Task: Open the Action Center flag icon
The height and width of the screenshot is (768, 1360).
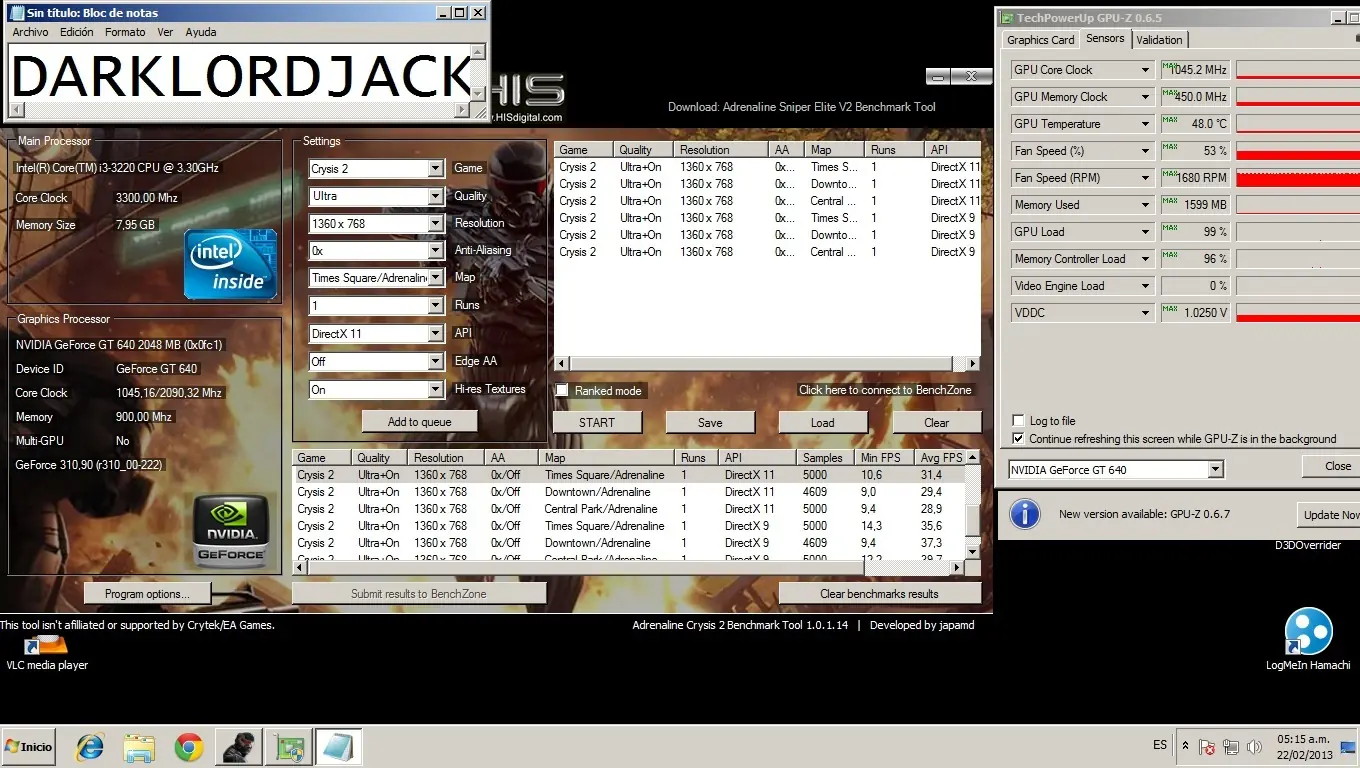Action: tap(1208, 746)
